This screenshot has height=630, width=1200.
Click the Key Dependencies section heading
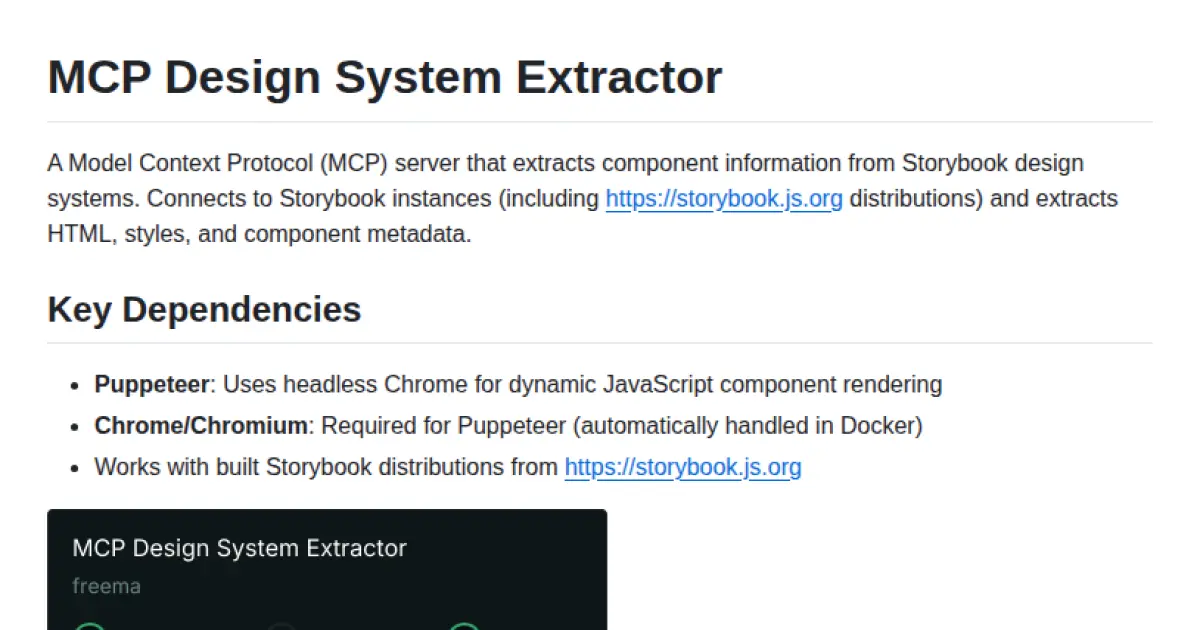pyautogui.click(x=204, y=309)
